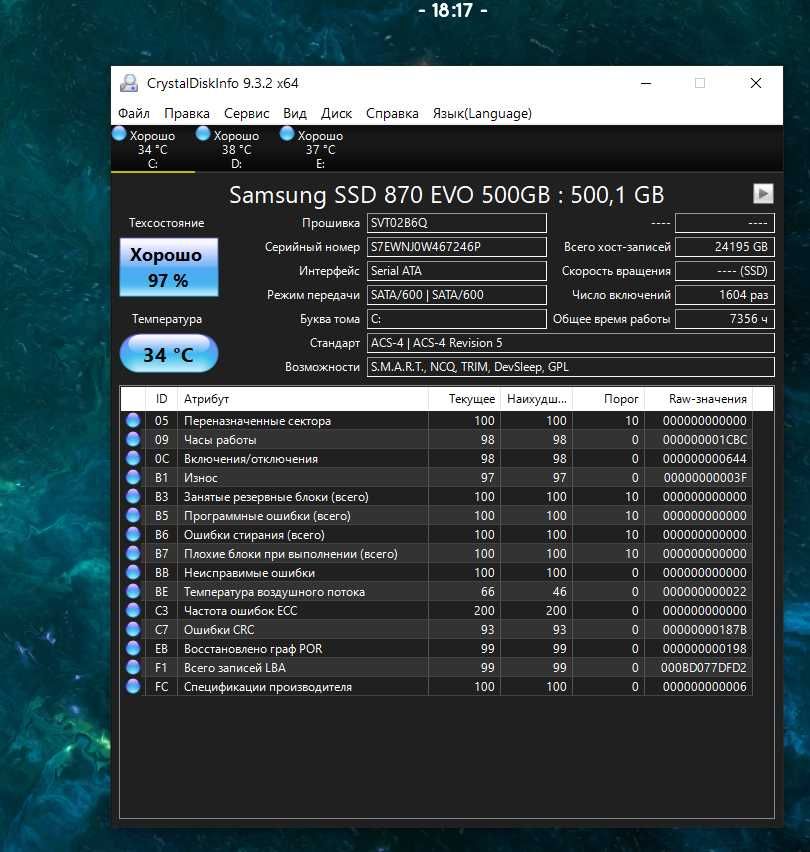Click the Порог column header

click(608, 399)
